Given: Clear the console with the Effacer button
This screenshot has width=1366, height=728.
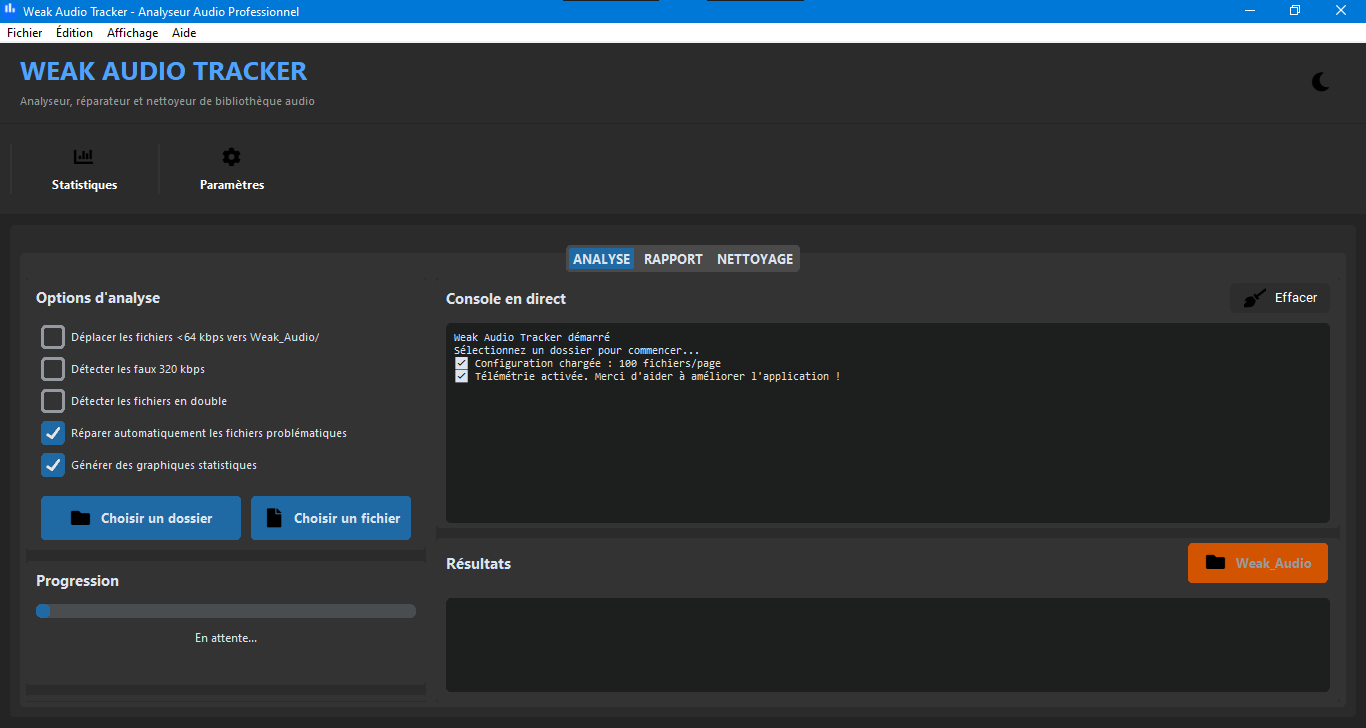Looking at the screenshot, I should pos(1280,298).
